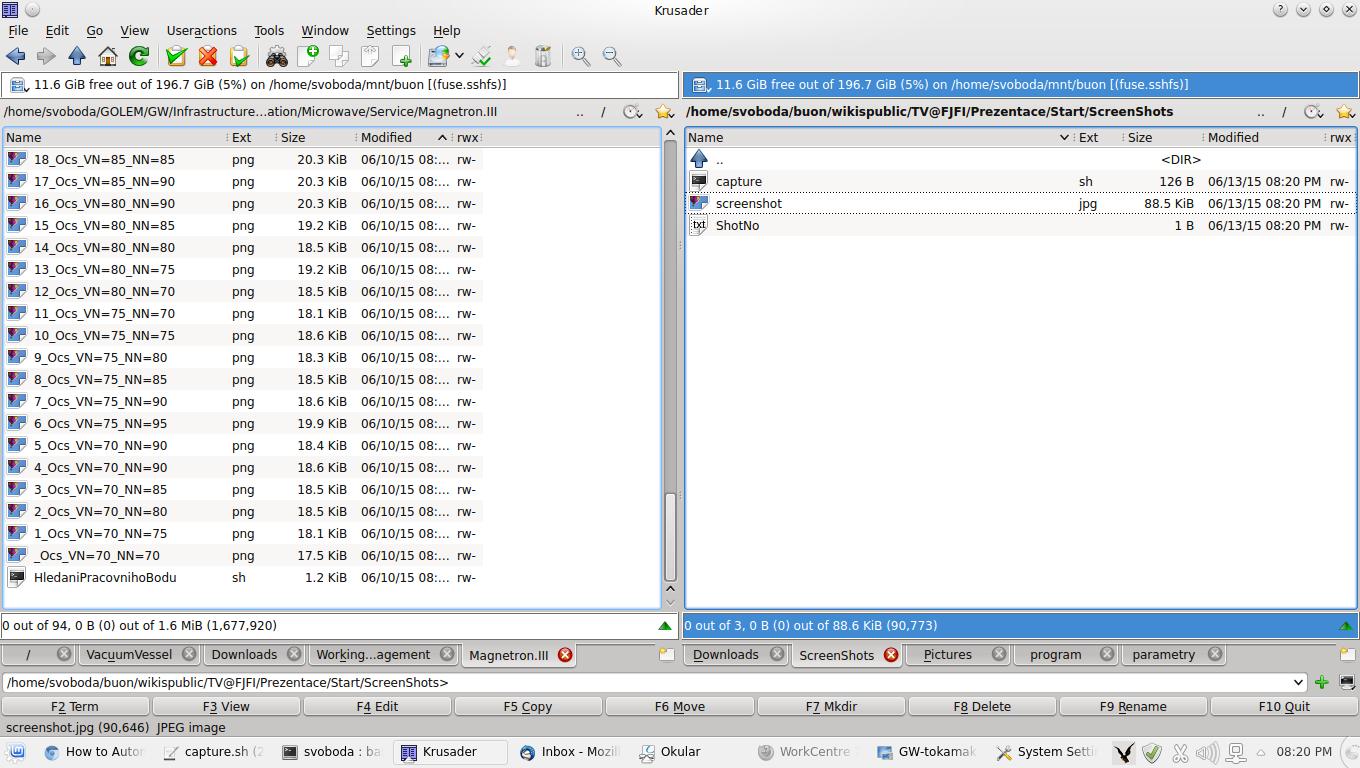Click F10 Quit button

(x=1284, y=706)
